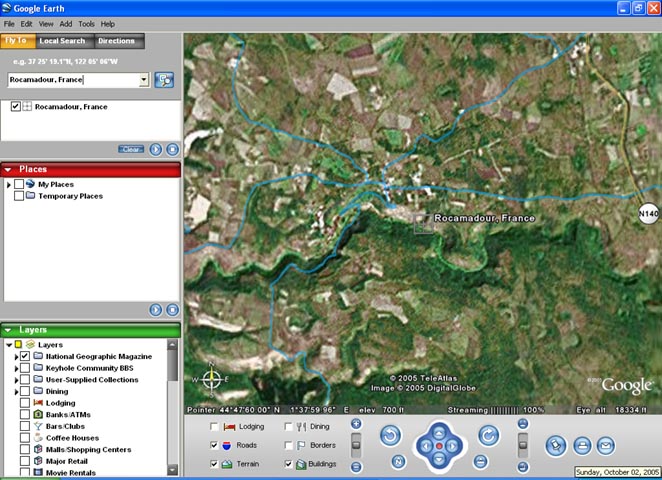This screenshot has height=480, width=662.
Task: Expand National Geographic Magazine folder
Action: [16, 357]
